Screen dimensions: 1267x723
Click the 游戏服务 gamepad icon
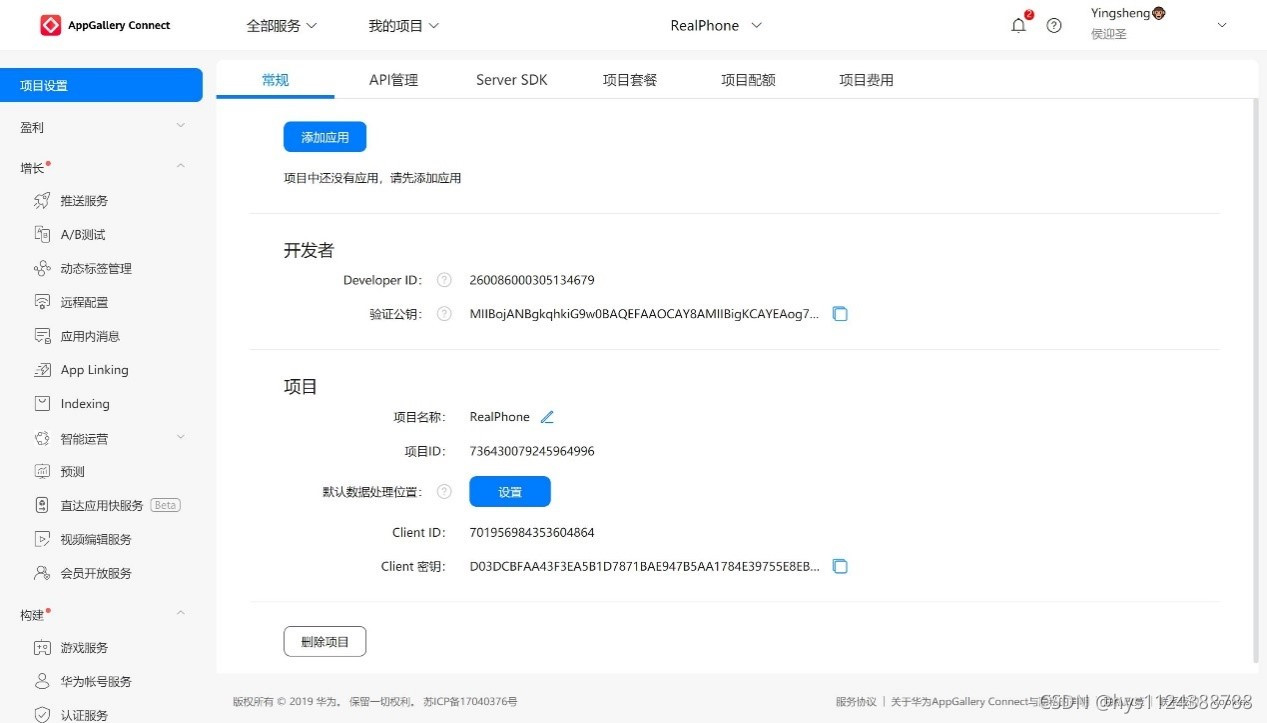(x=42, y=648)
